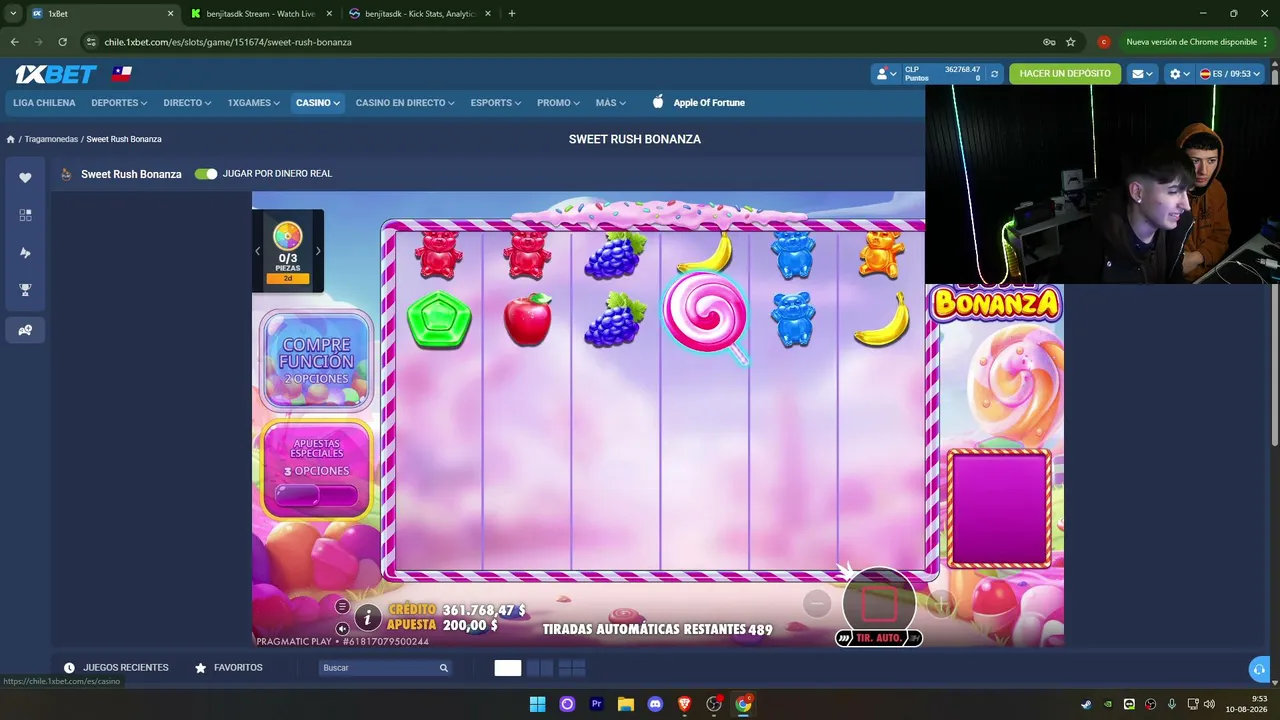This screenshot has height=720, width=1280.
Task: Expand the Deportes menu
Action: coord(119,103)
